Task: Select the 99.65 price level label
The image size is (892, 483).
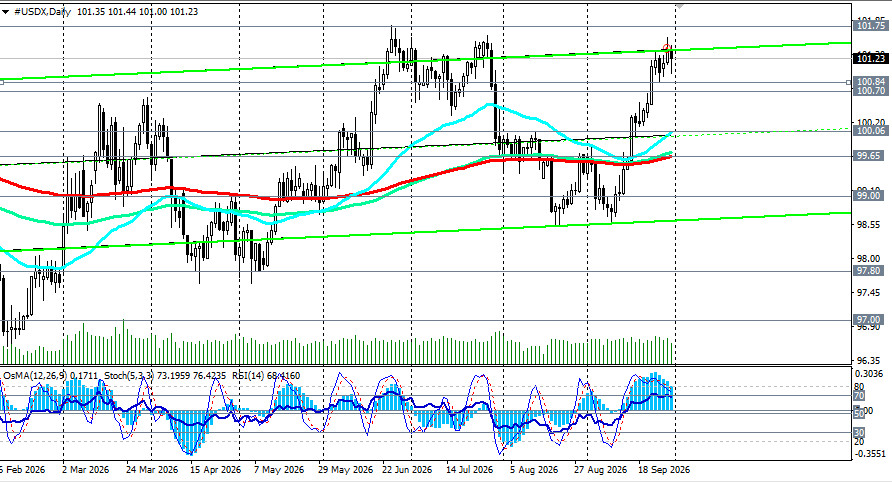Action: pos(868,156)
